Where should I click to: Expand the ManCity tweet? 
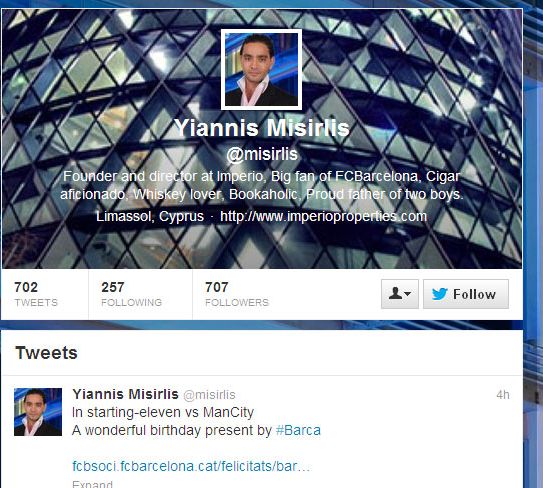pyautogui.click(x=92, y=483)
